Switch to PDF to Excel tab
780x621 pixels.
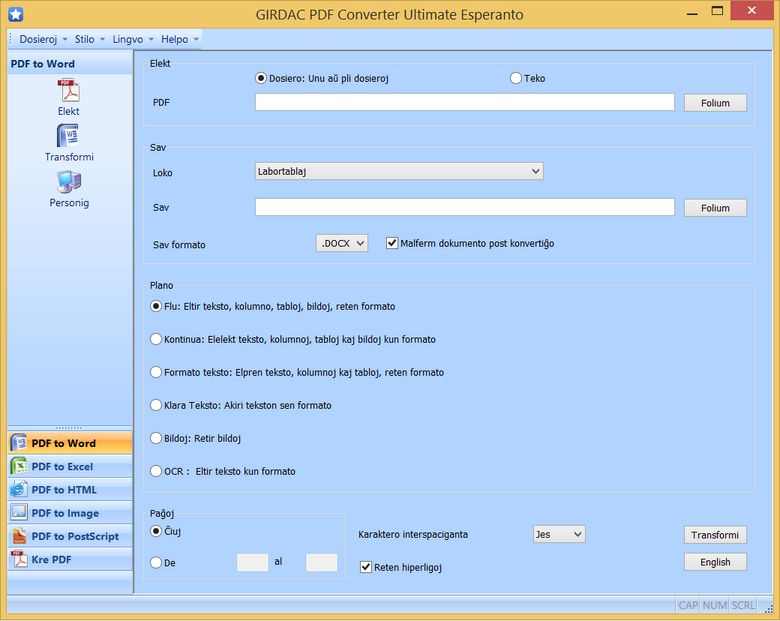click(x=71, y=466)
